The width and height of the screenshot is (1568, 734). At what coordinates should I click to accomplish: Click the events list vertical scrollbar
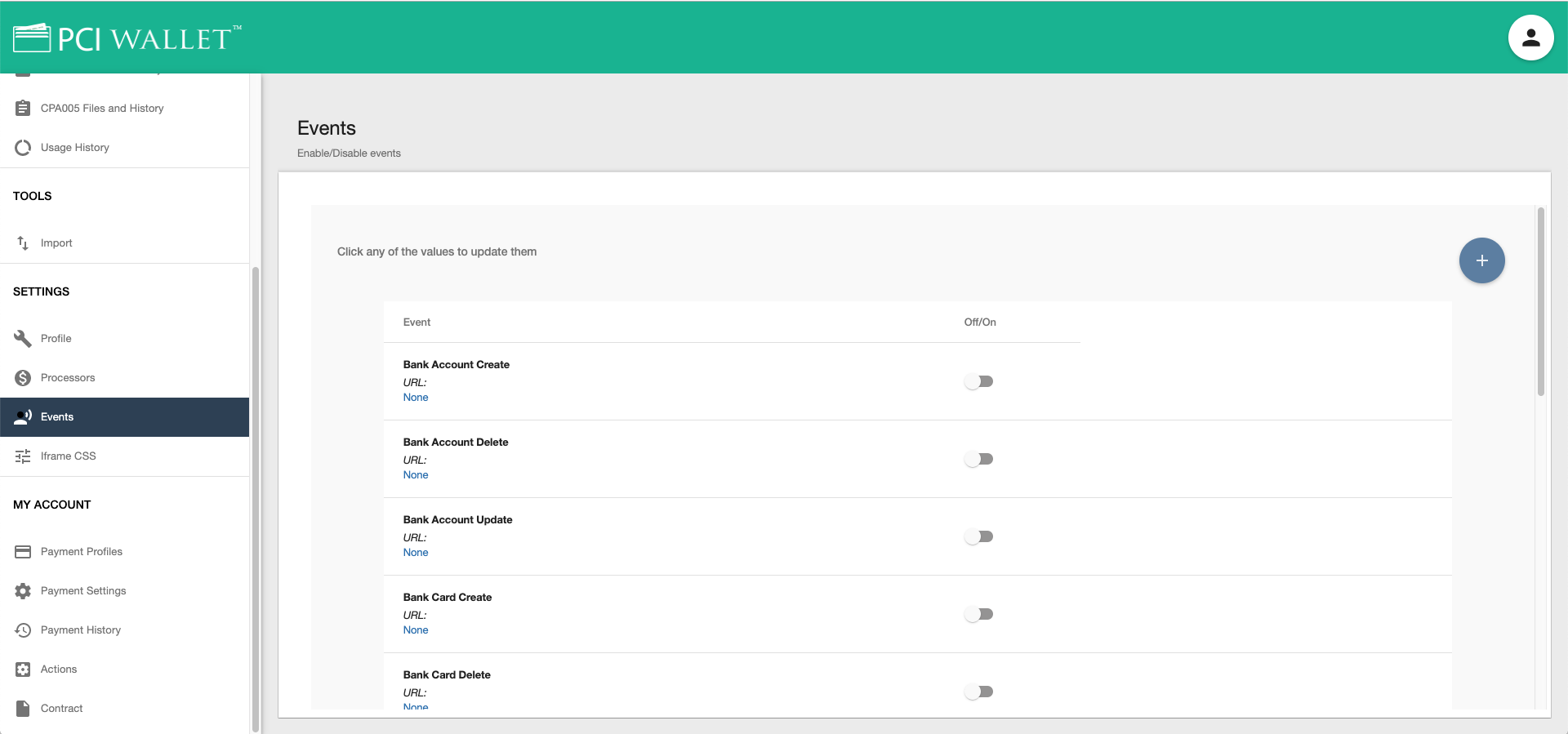click(1540, 302)
